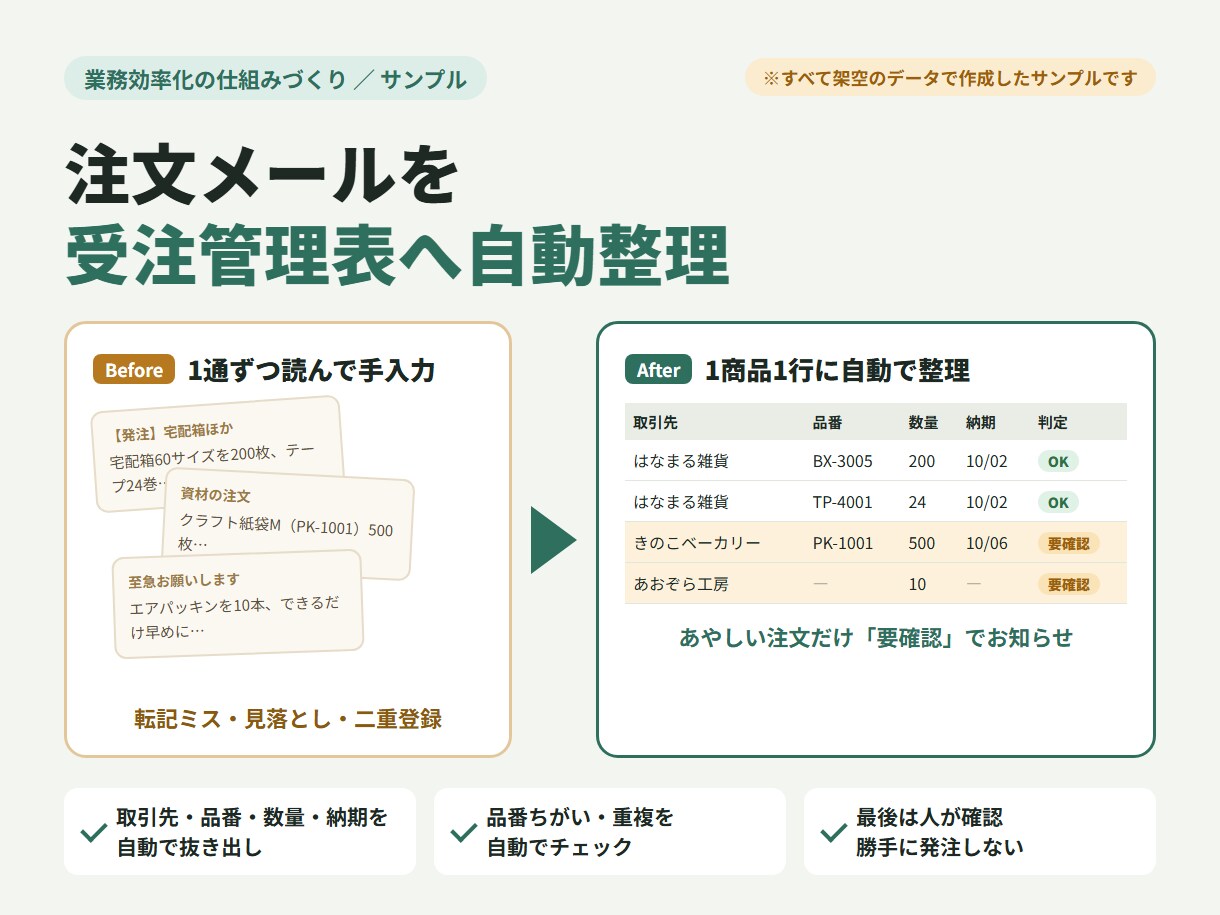Click はなまる雑貨 in the BX-3005 row
The image size is (1220, 915).
(681, 461)
